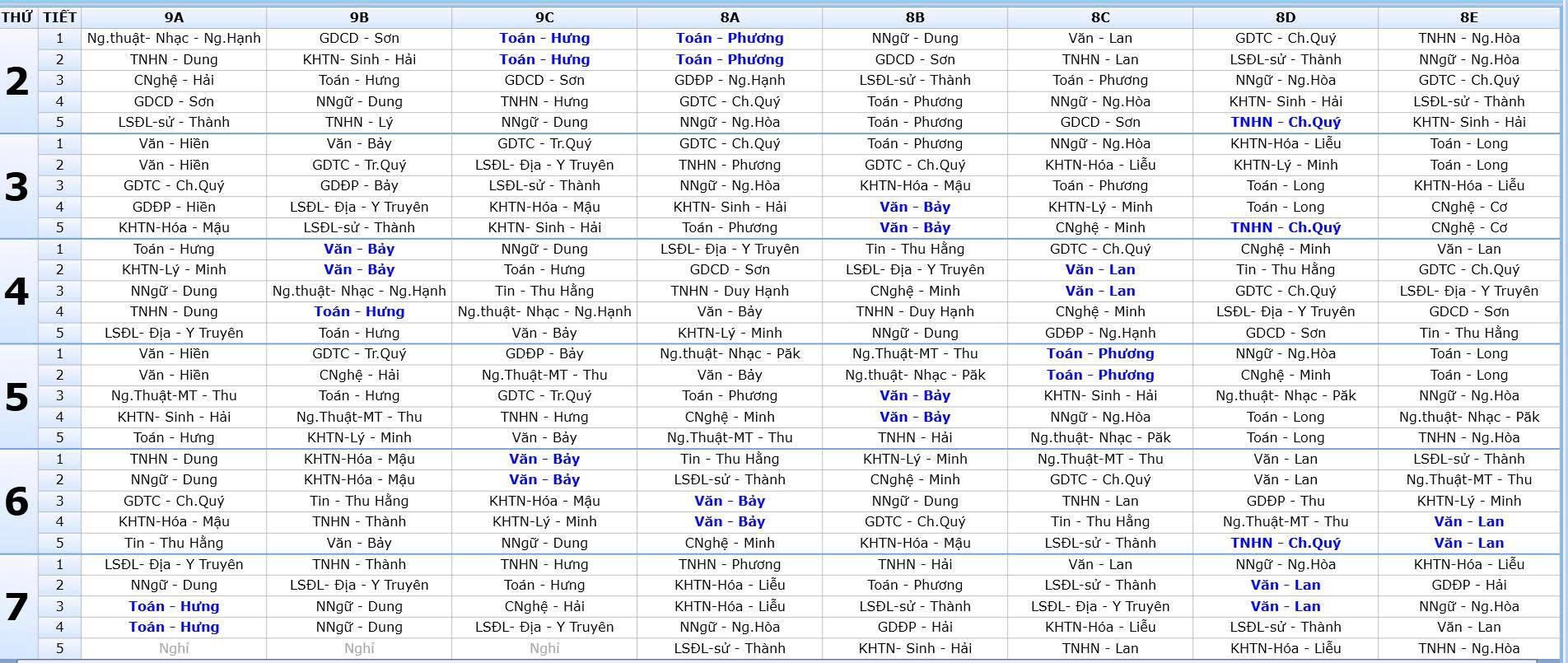This screenshot has height=663, width=1568.
Task: Select the large day 2 row header
Action: tap(17, 81)
